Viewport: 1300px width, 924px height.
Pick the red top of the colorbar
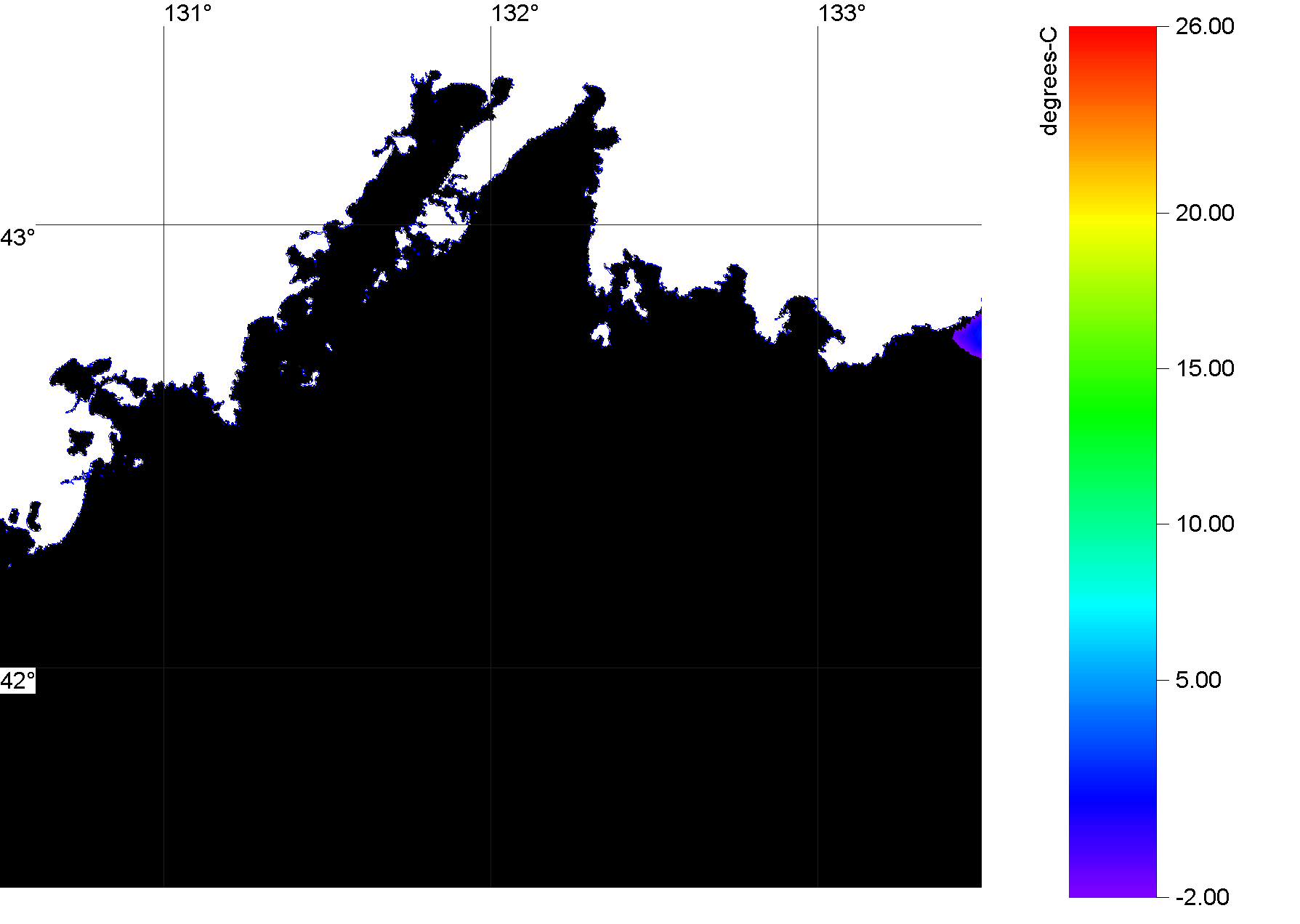(1113, 33)
